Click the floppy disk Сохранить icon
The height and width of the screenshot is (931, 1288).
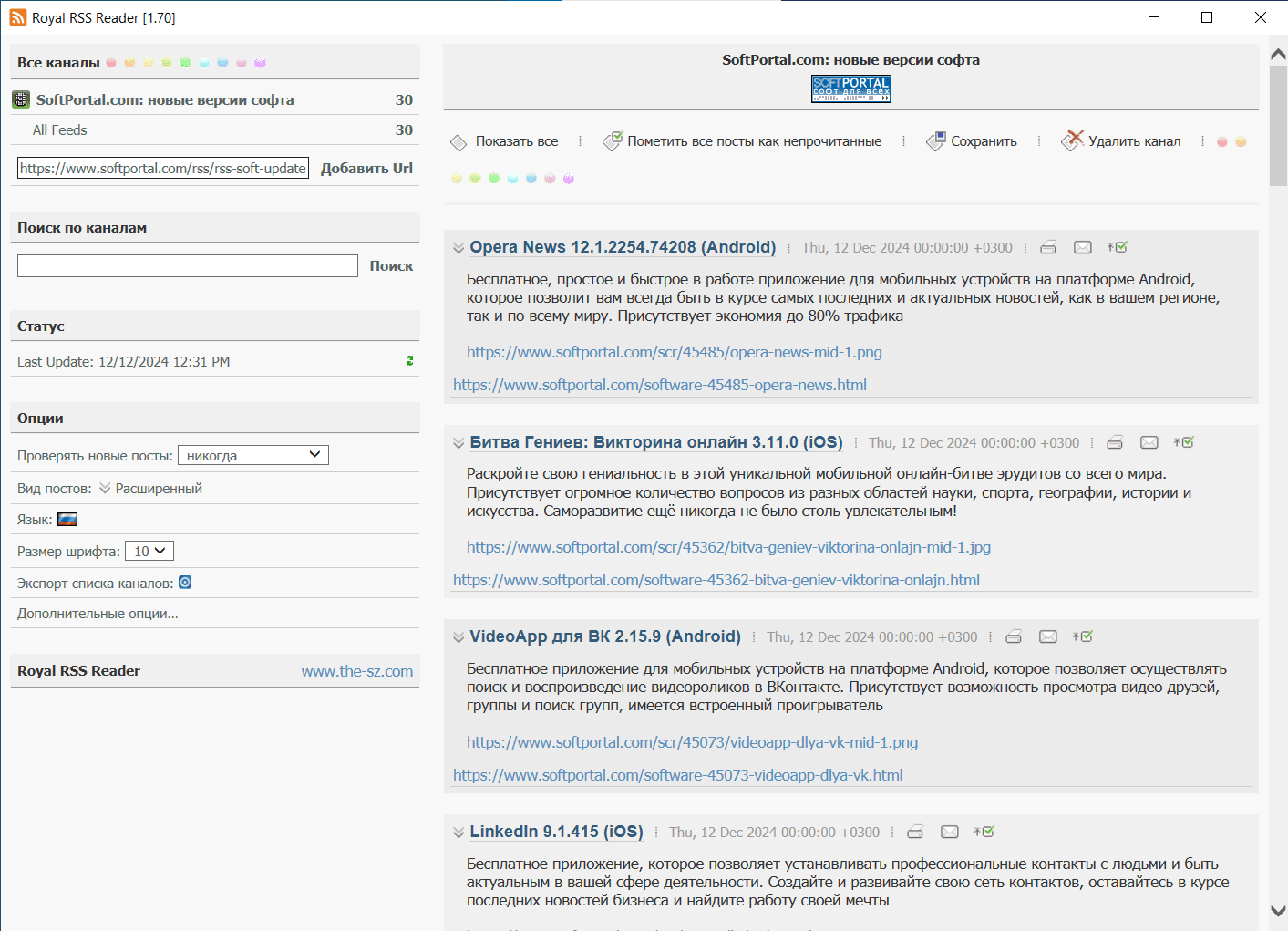click(x=935, y=141)
